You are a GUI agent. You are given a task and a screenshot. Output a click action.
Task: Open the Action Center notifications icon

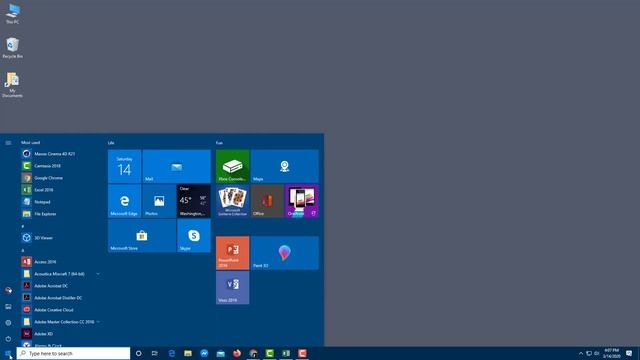tap(629, 353)
